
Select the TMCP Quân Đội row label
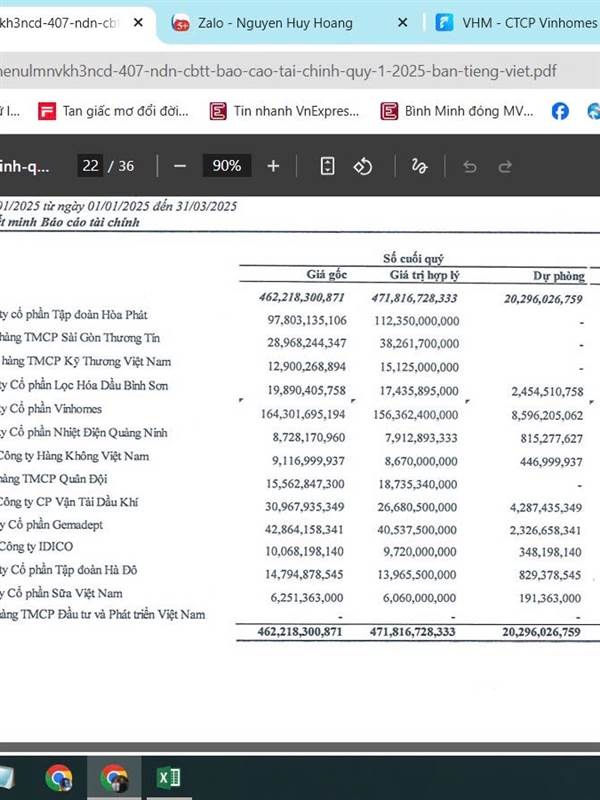tap(54, 479)
